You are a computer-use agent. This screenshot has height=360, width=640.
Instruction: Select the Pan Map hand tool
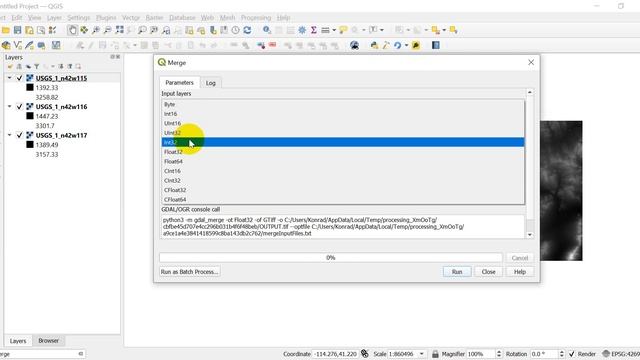(x=72, y=30)
